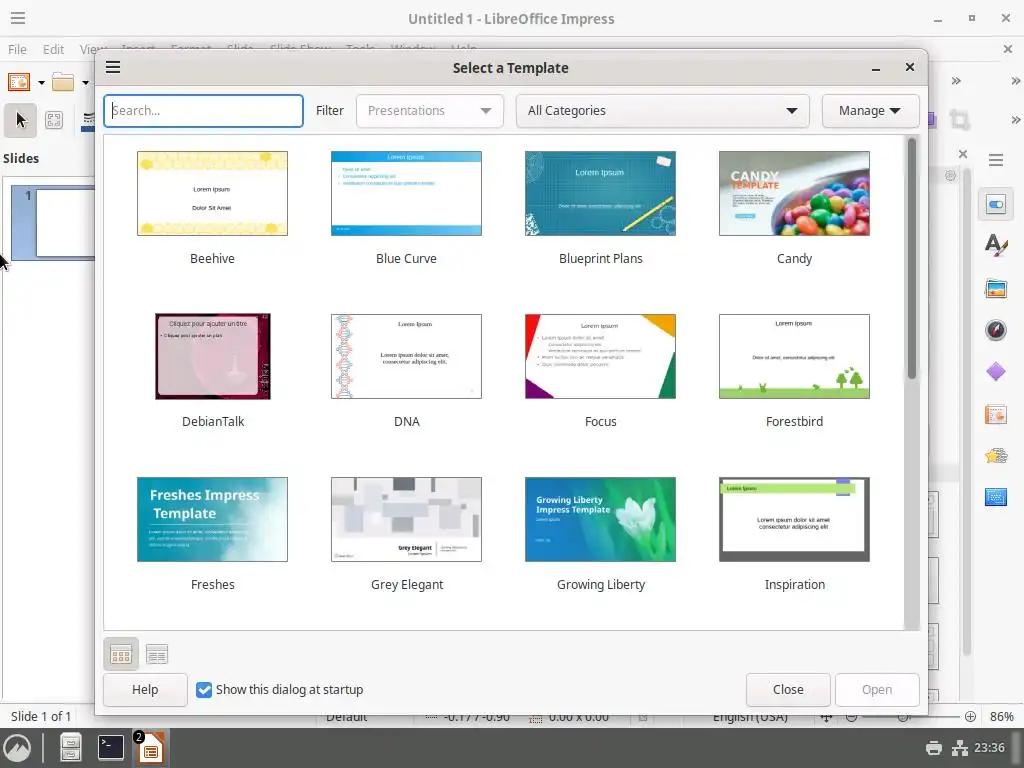Click the 86% zoom level in status bar
The height and width of the screenshot is (768, 1024).
1001,716
